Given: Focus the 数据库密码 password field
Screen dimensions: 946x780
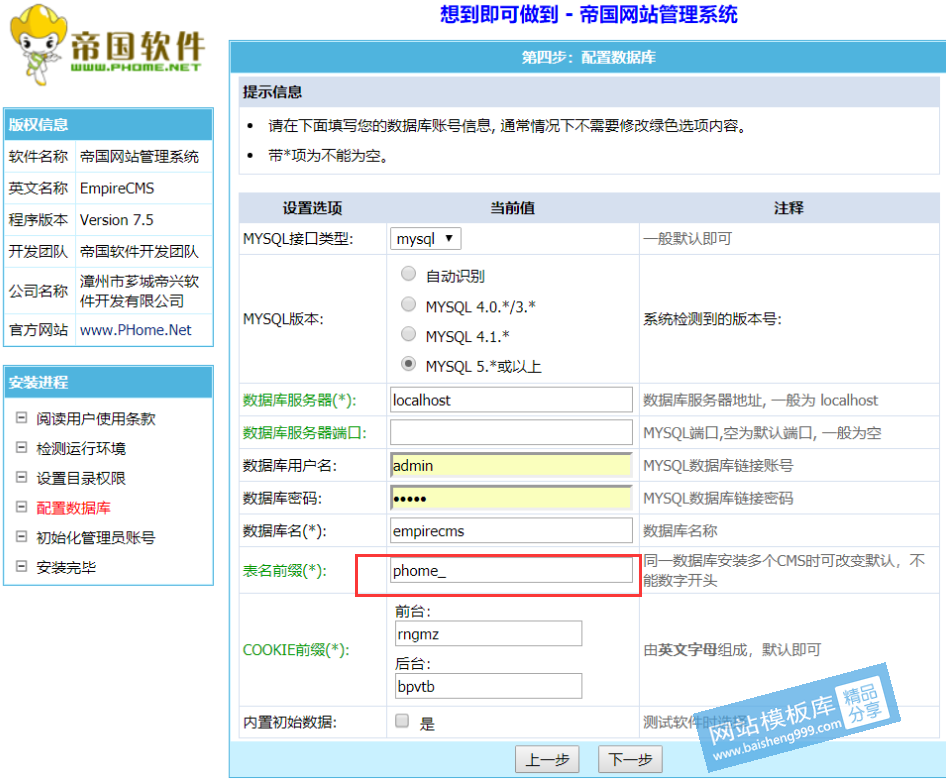Looking at the screenshot, I should (511, 498).
